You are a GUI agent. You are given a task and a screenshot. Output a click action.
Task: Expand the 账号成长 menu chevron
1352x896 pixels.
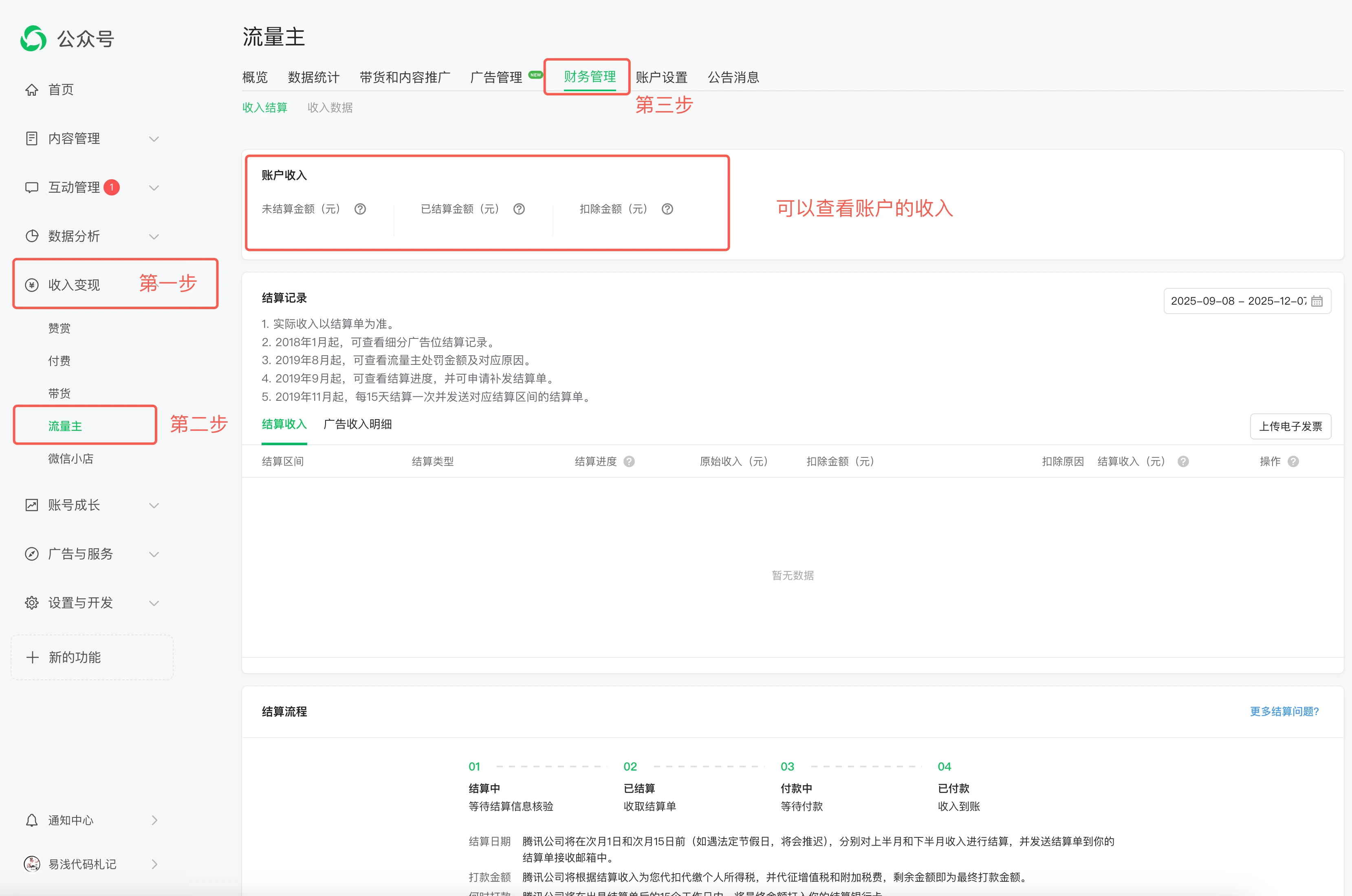(x=154, y=506)
